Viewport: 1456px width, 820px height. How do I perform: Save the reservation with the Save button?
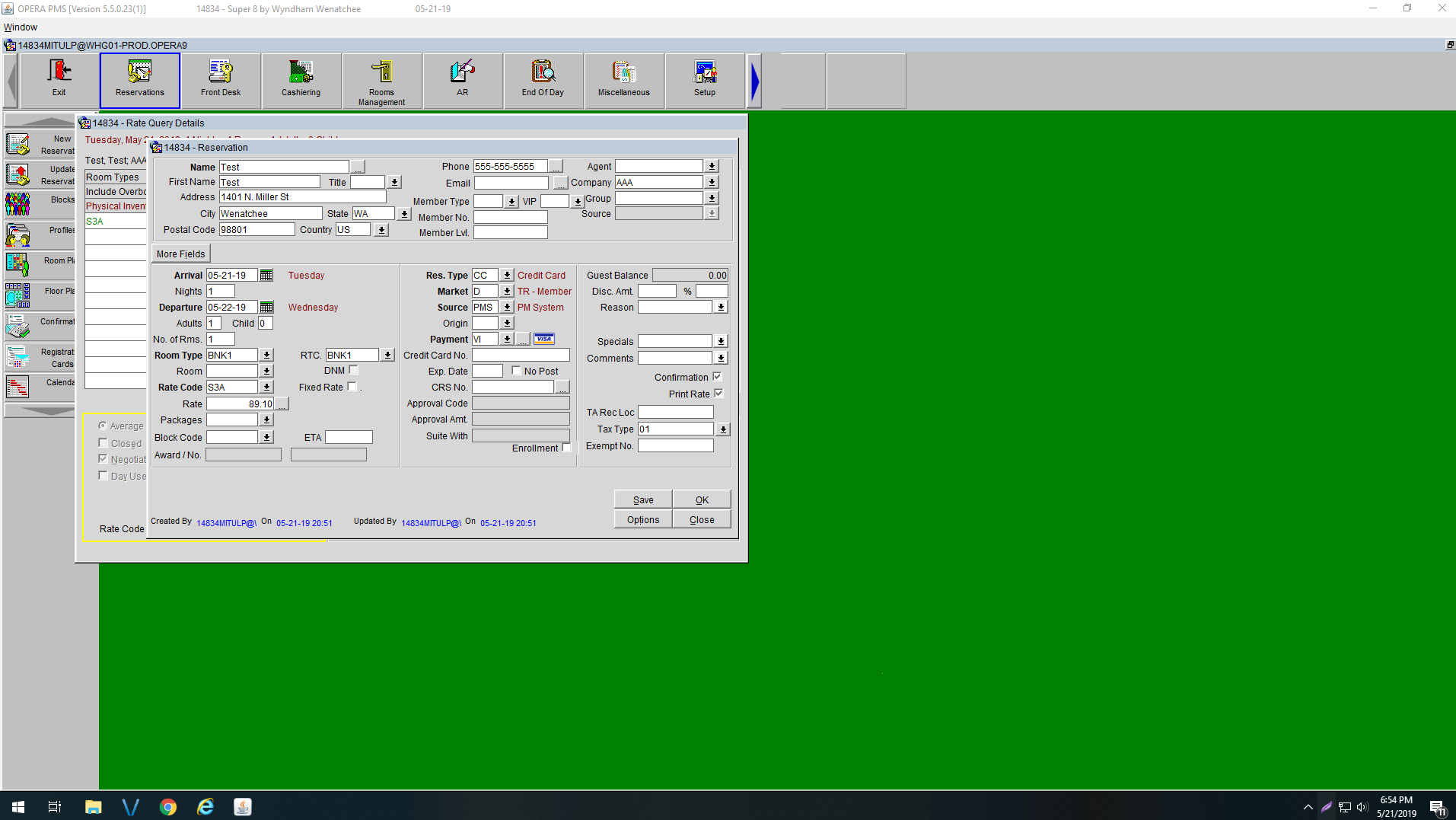pos(642,499)
